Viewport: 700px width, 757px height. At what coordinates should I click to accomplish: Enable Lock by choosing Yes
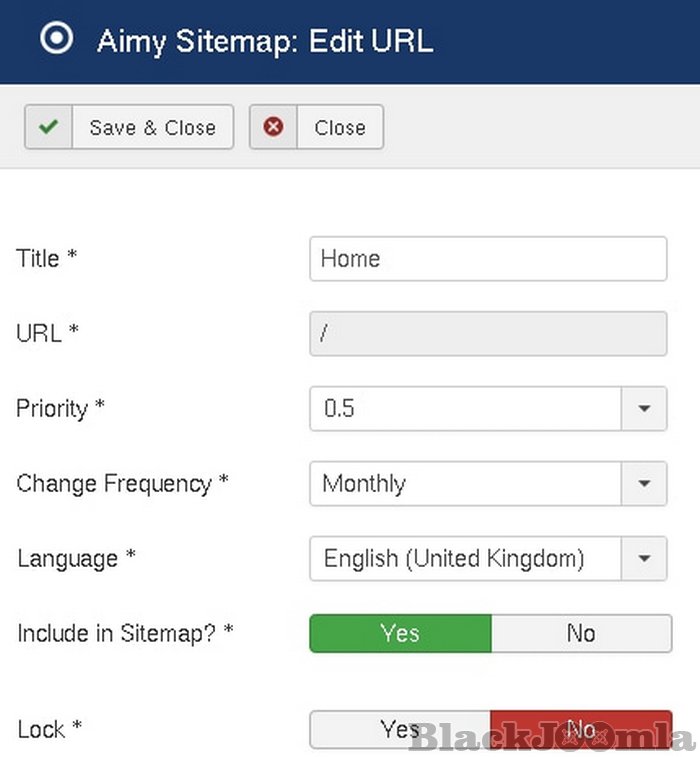coord(400,730)
